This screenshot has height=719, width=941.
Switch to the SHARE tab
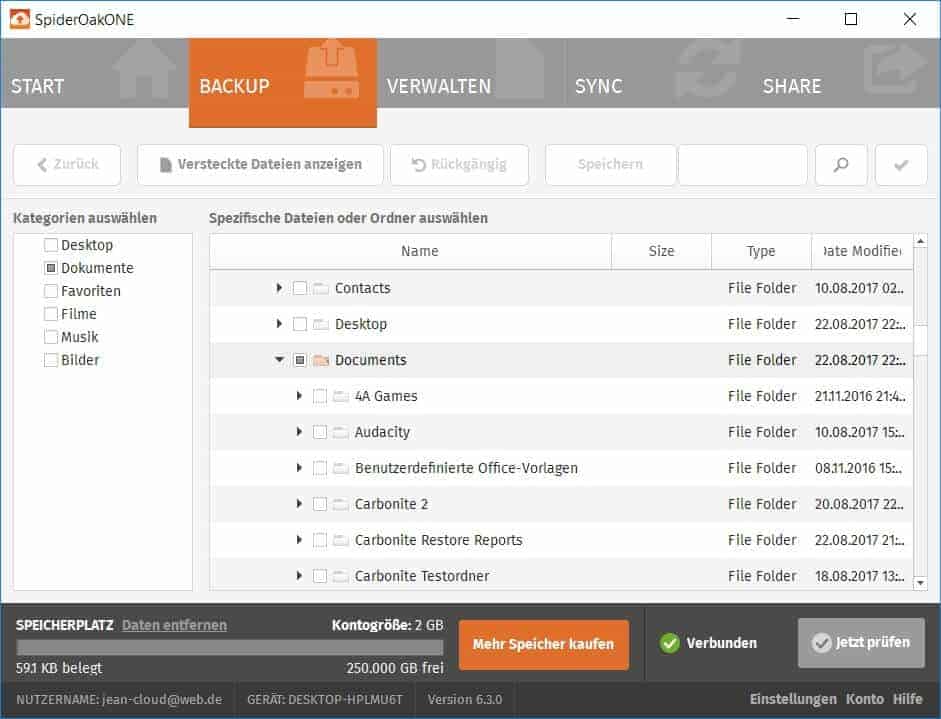coord(846,73)
